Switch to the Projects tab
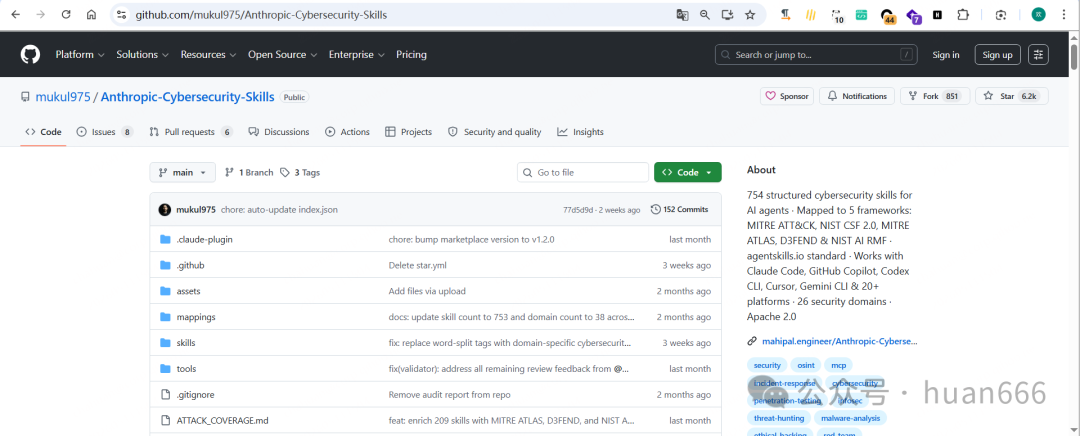1080x436 pixels. coord(408,132)
